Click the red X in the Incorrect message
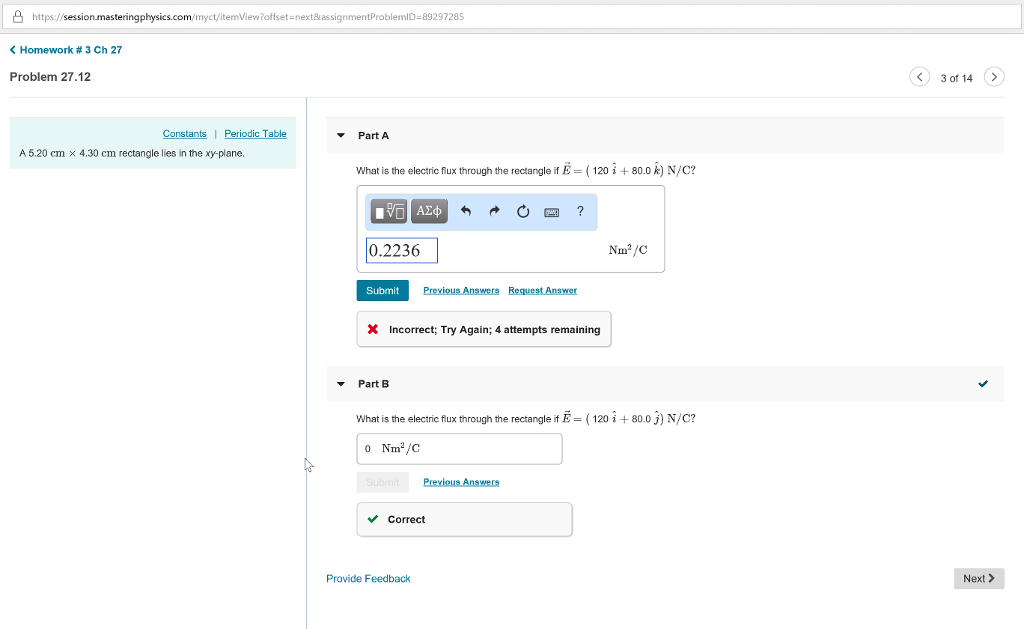The width and height of the screenshot is (1024, 629). coord(375,329)
